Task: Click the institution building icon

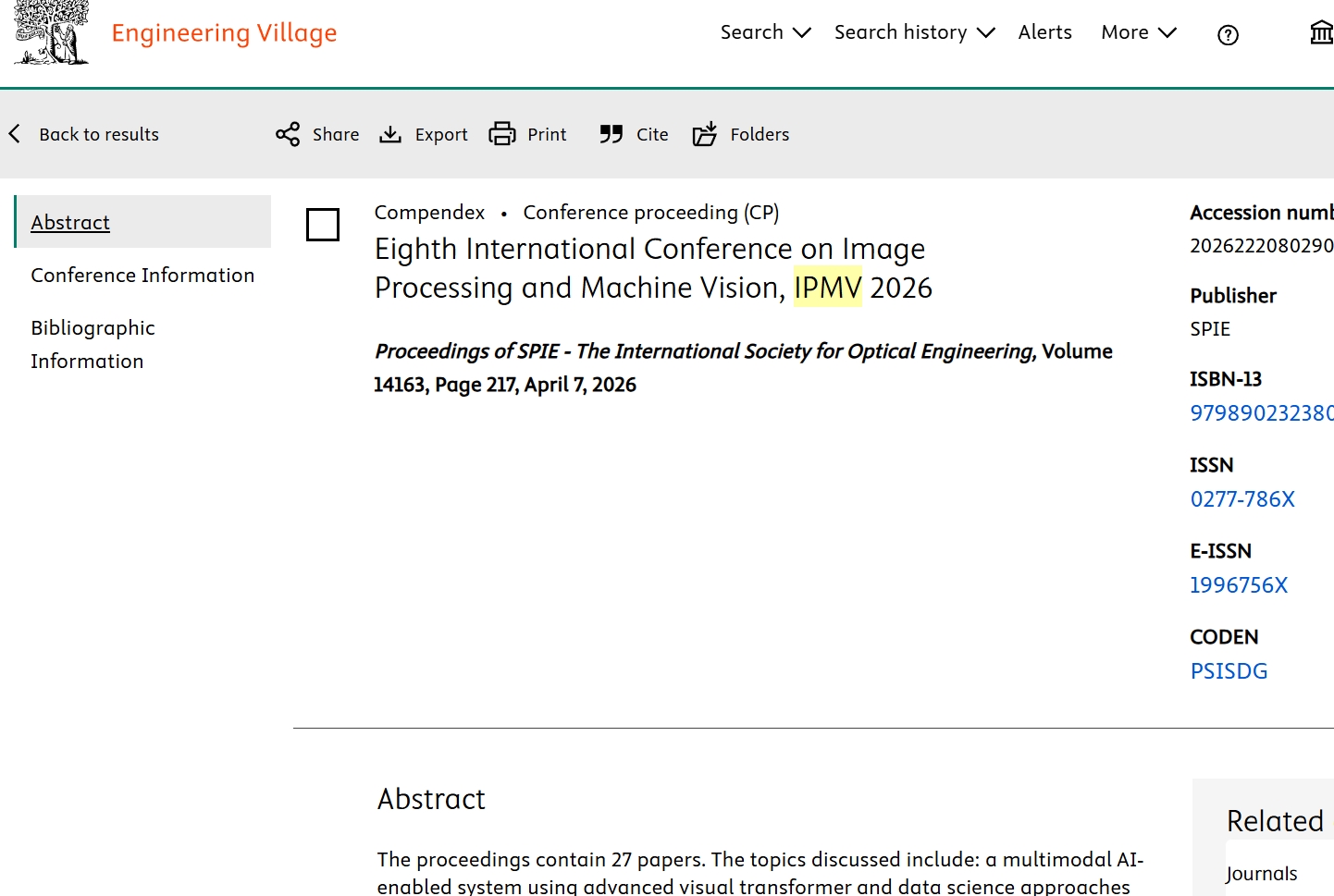Action: click(1322, 33)
